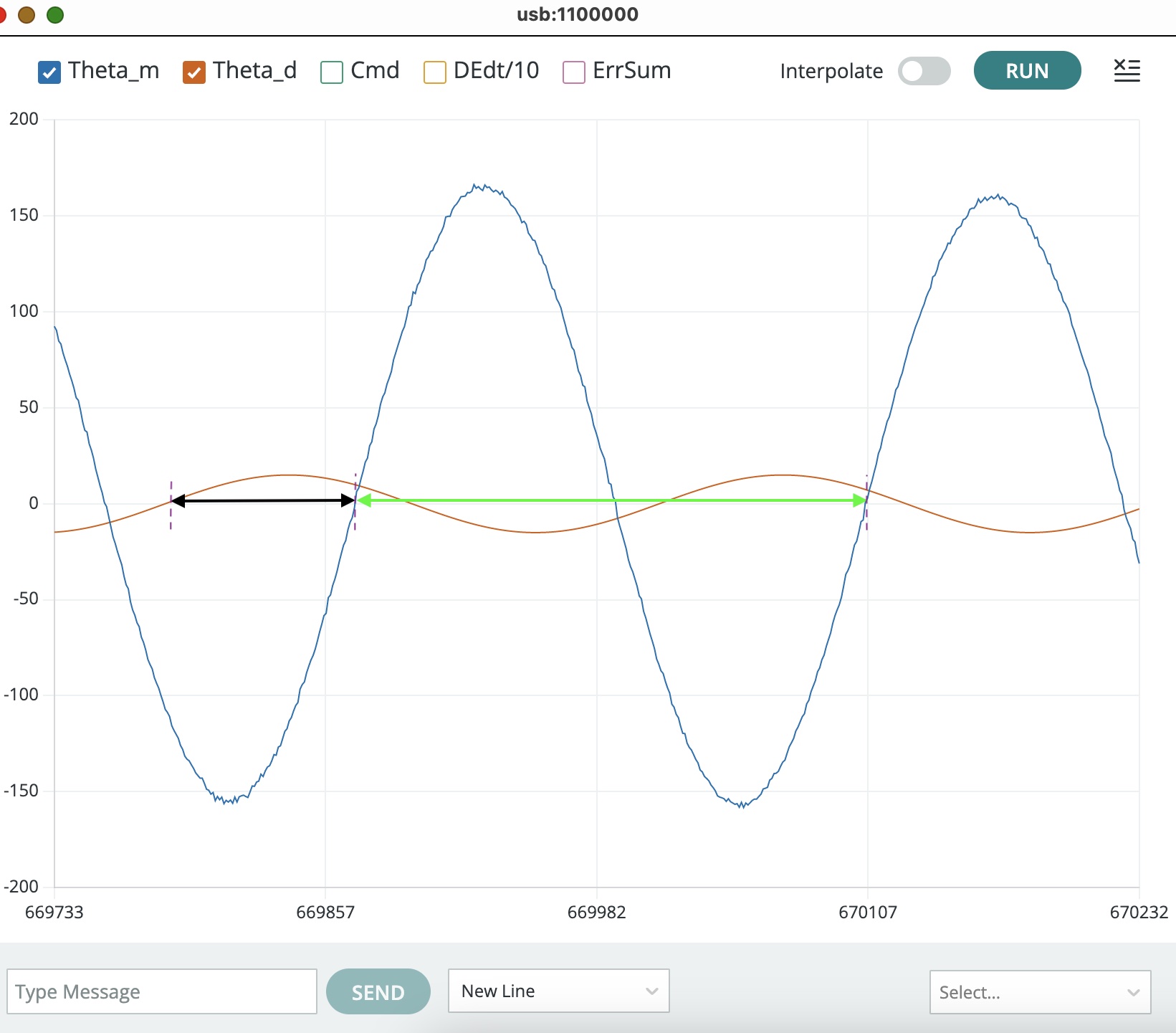Show the DEdt/10 series

pyautogui.click(x=435, y=72)
